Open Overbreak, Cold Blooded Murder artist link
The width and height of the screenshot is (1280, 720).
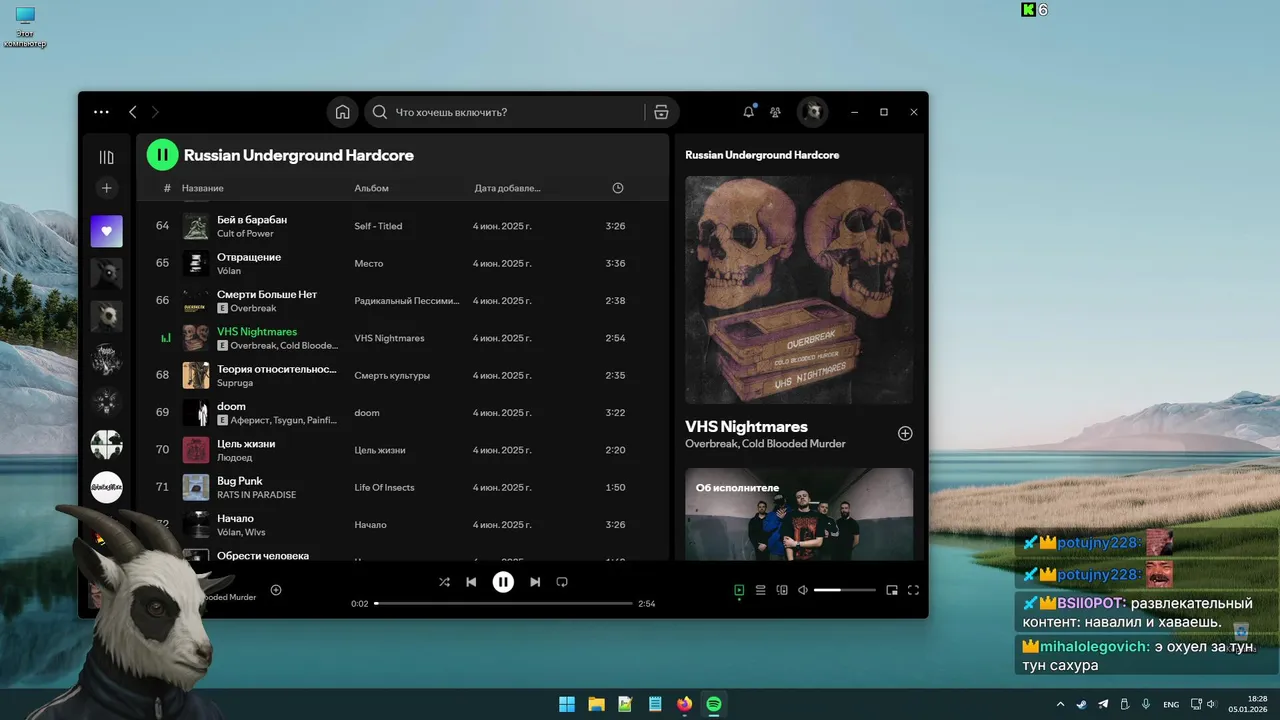pos(765,443)
